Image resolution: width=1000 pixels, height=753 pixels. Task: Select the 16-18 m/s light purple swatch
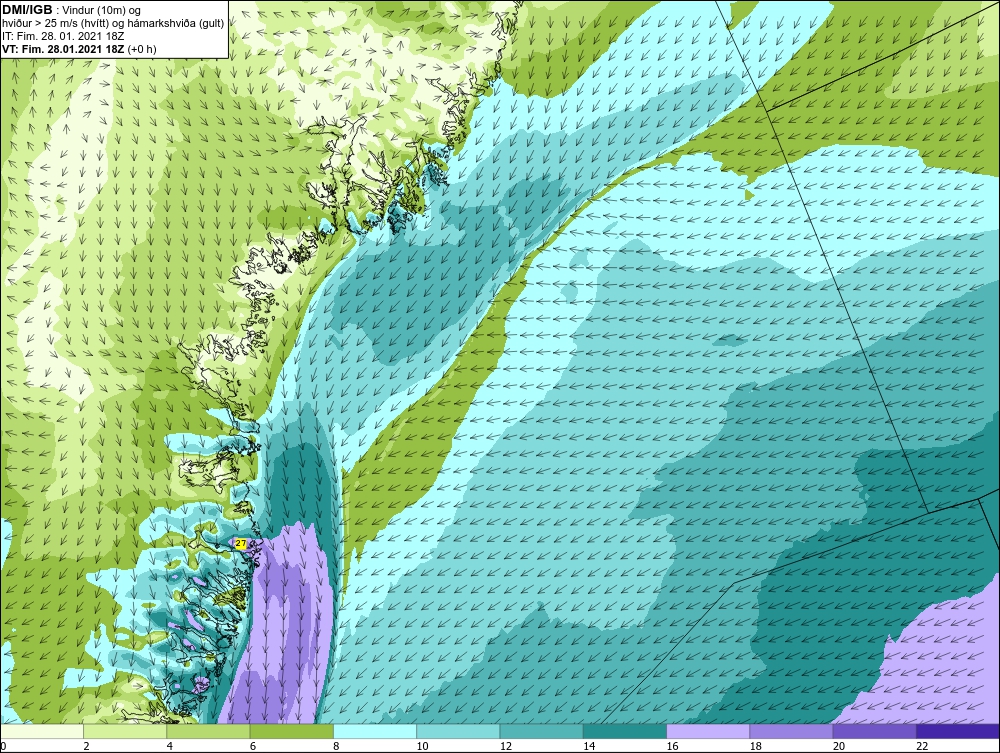pyautogui.click(x=708, y=731)
